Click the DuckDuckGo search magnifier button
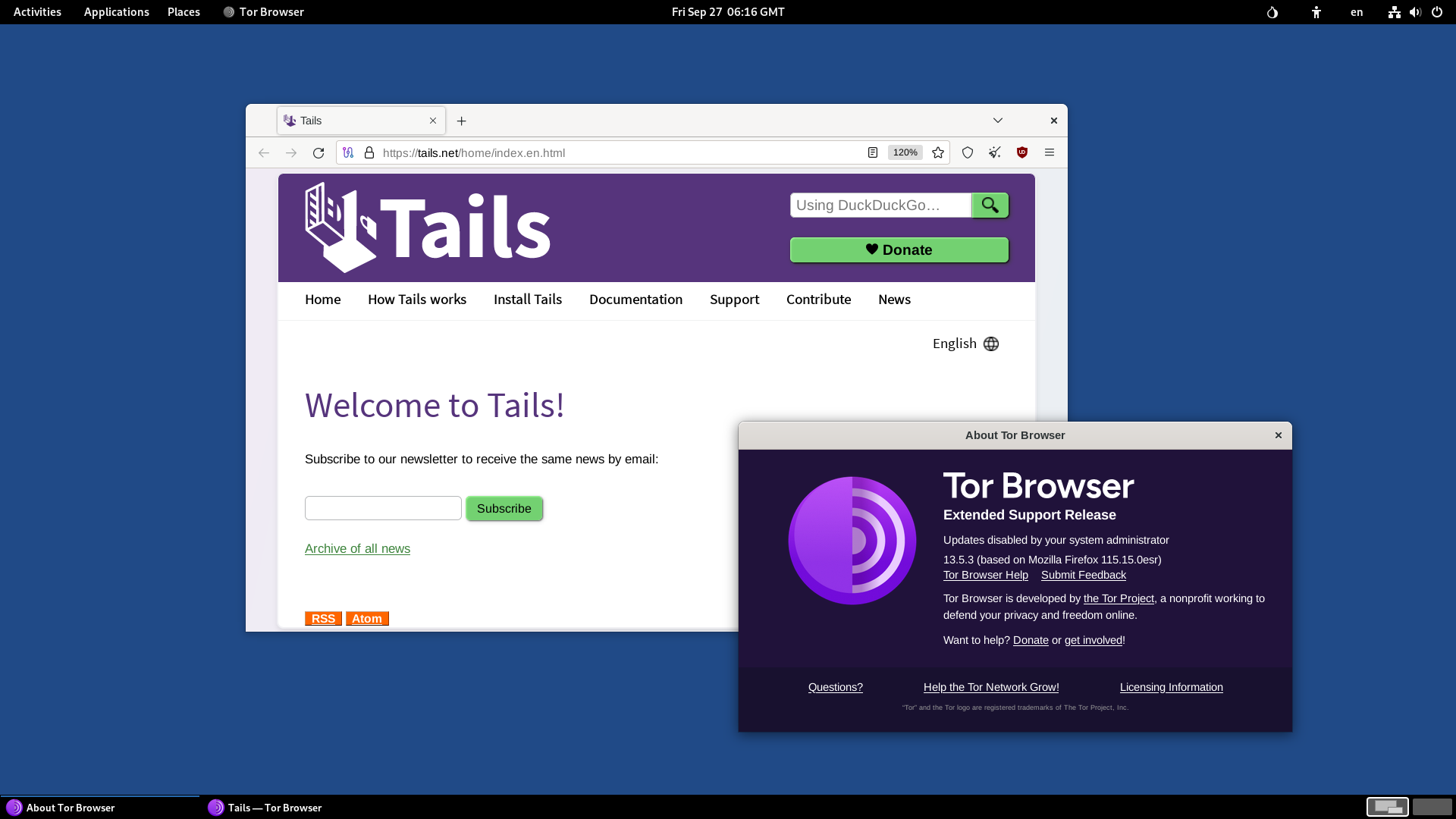This screenshot has height=819, width=1456. [990, 205]
